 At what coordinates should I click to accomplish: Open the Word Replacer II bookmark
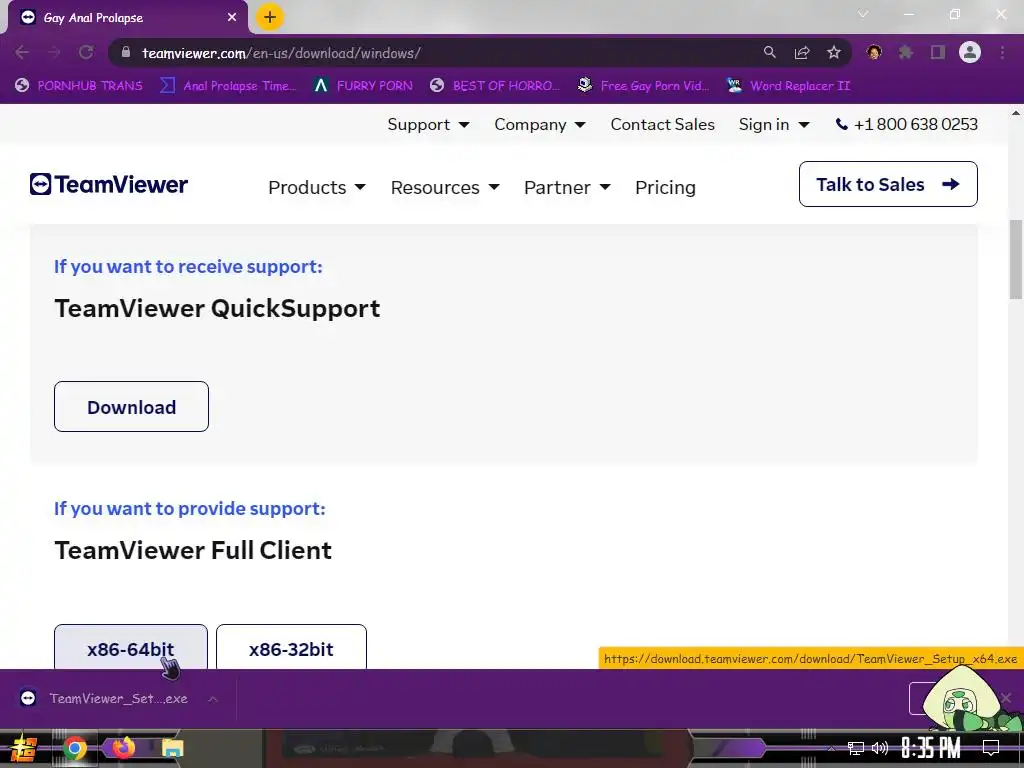(788, 86)
